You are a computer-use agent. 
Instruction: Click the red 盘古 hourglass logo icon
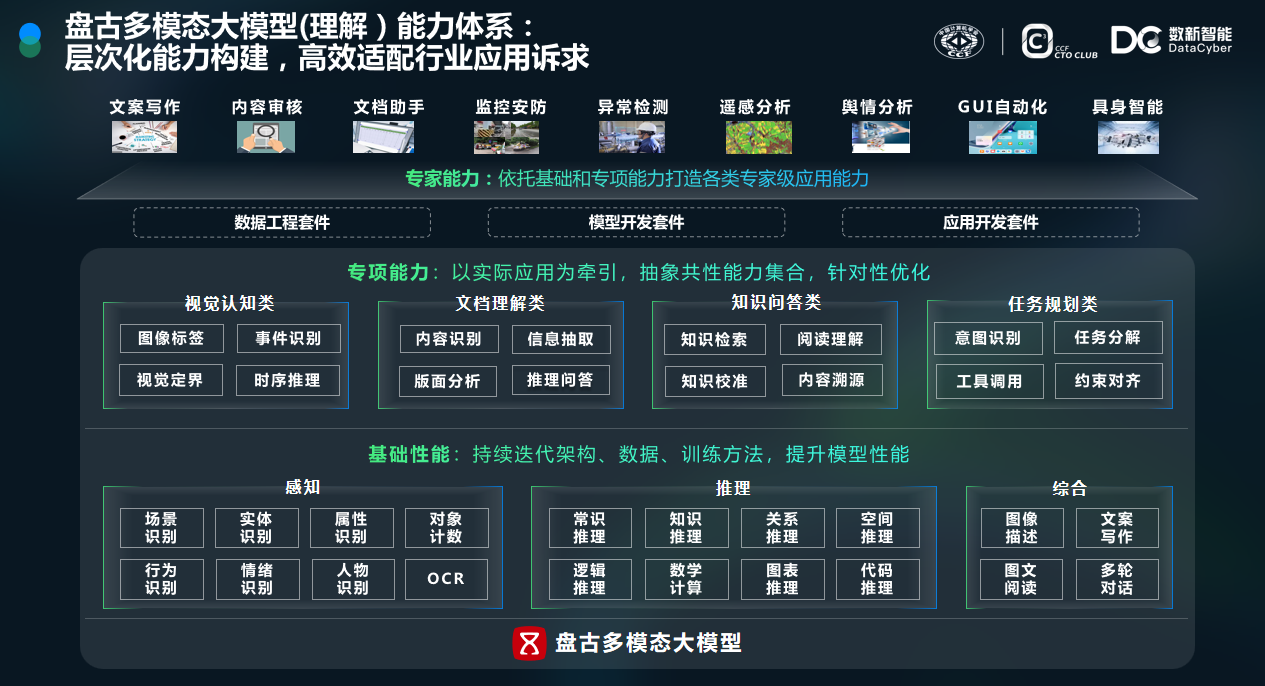coord(529,643)
